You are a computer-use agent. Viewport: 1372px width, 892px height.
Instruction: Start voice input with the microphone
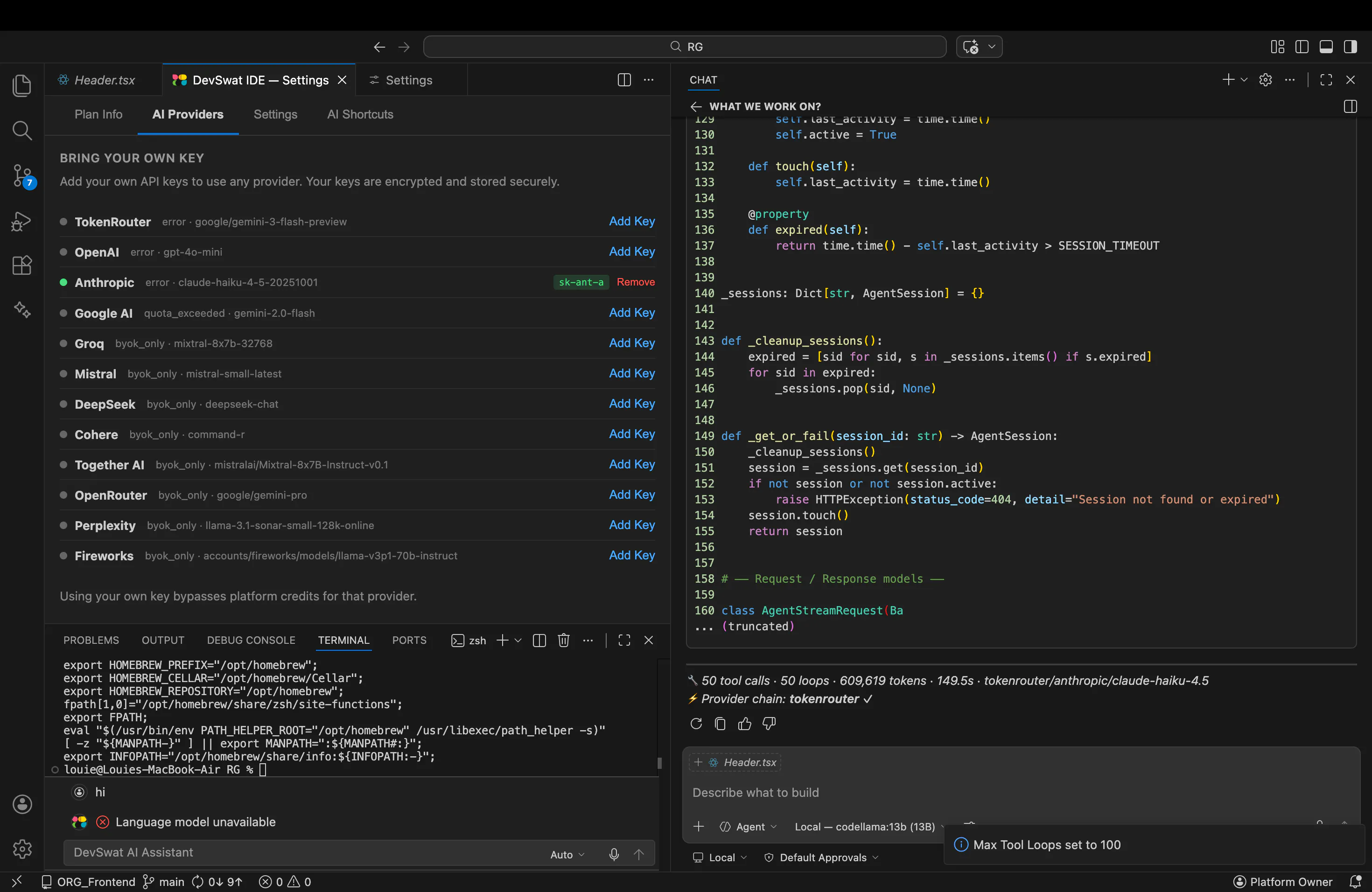click(614, 855)
